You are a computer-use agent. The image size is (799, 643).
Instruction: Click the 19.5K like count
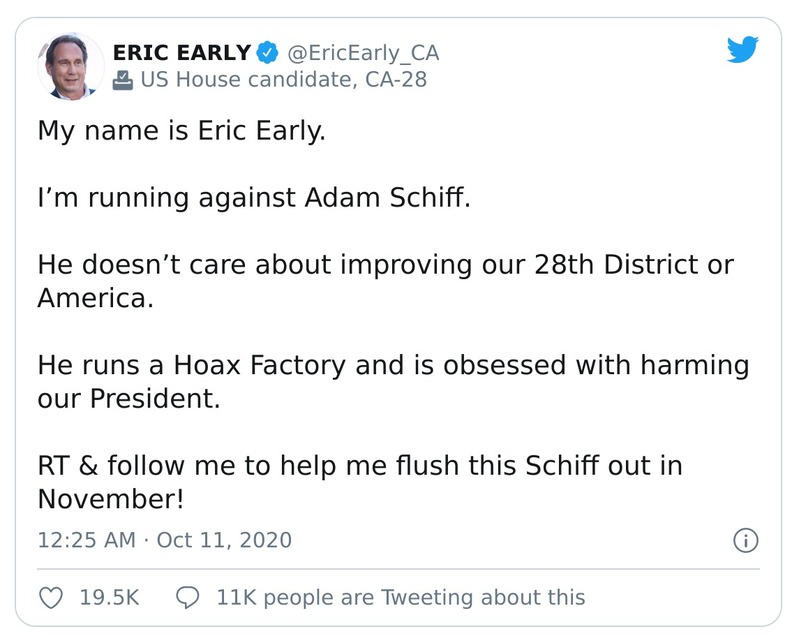109,598
